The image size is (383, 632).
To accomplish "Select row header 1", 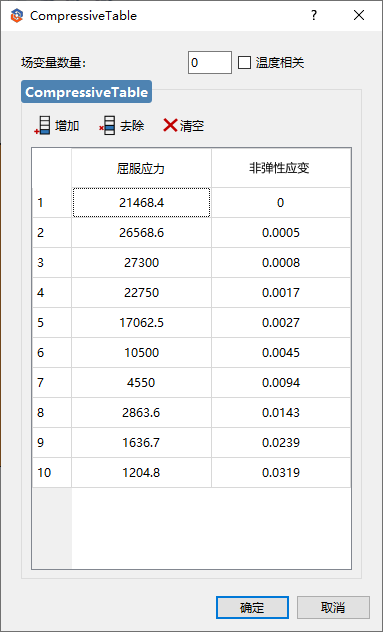I will tap(52, 202).
